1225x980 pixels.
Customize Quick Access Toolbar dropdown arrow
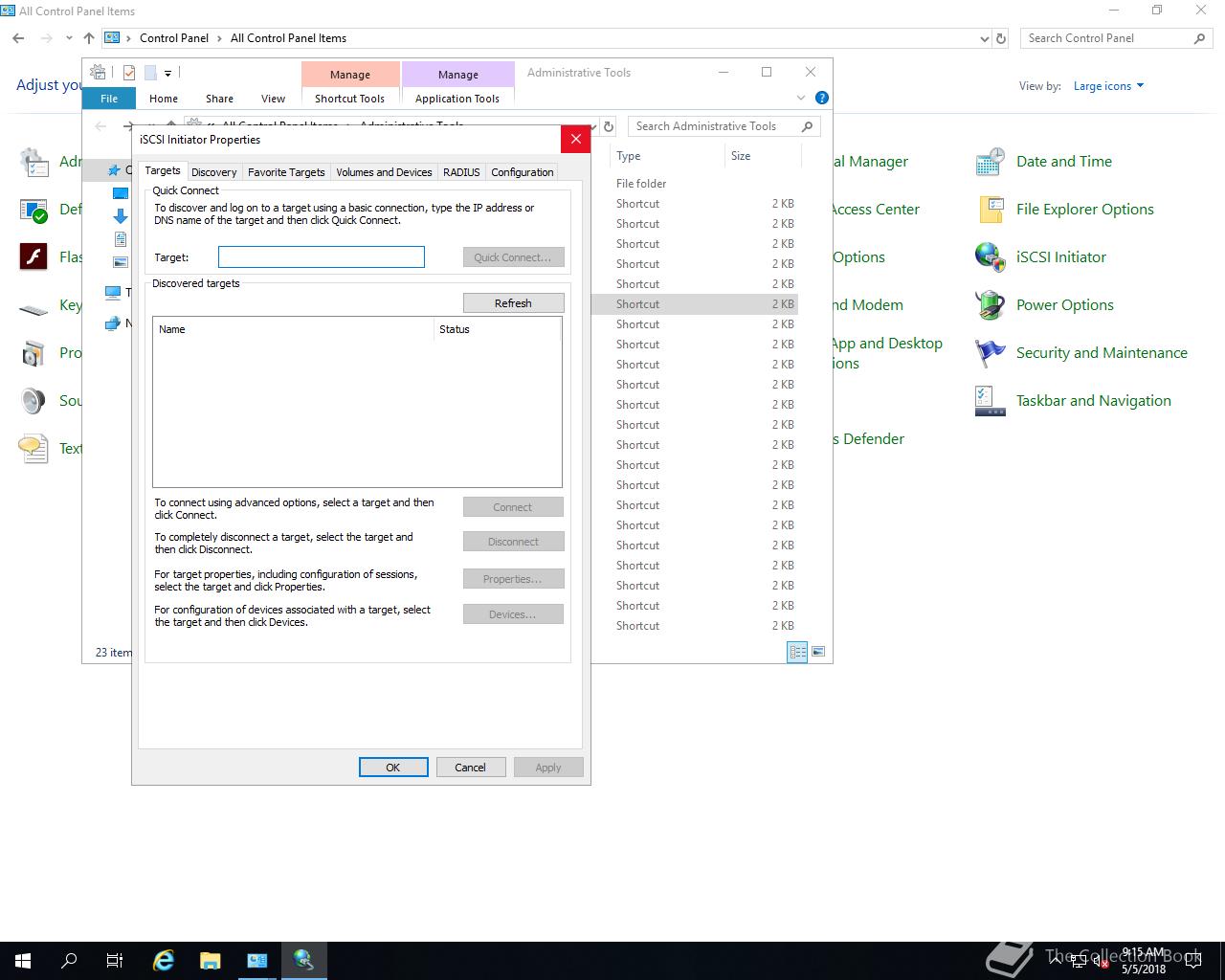pyautogui.click(x=167, y=74)
